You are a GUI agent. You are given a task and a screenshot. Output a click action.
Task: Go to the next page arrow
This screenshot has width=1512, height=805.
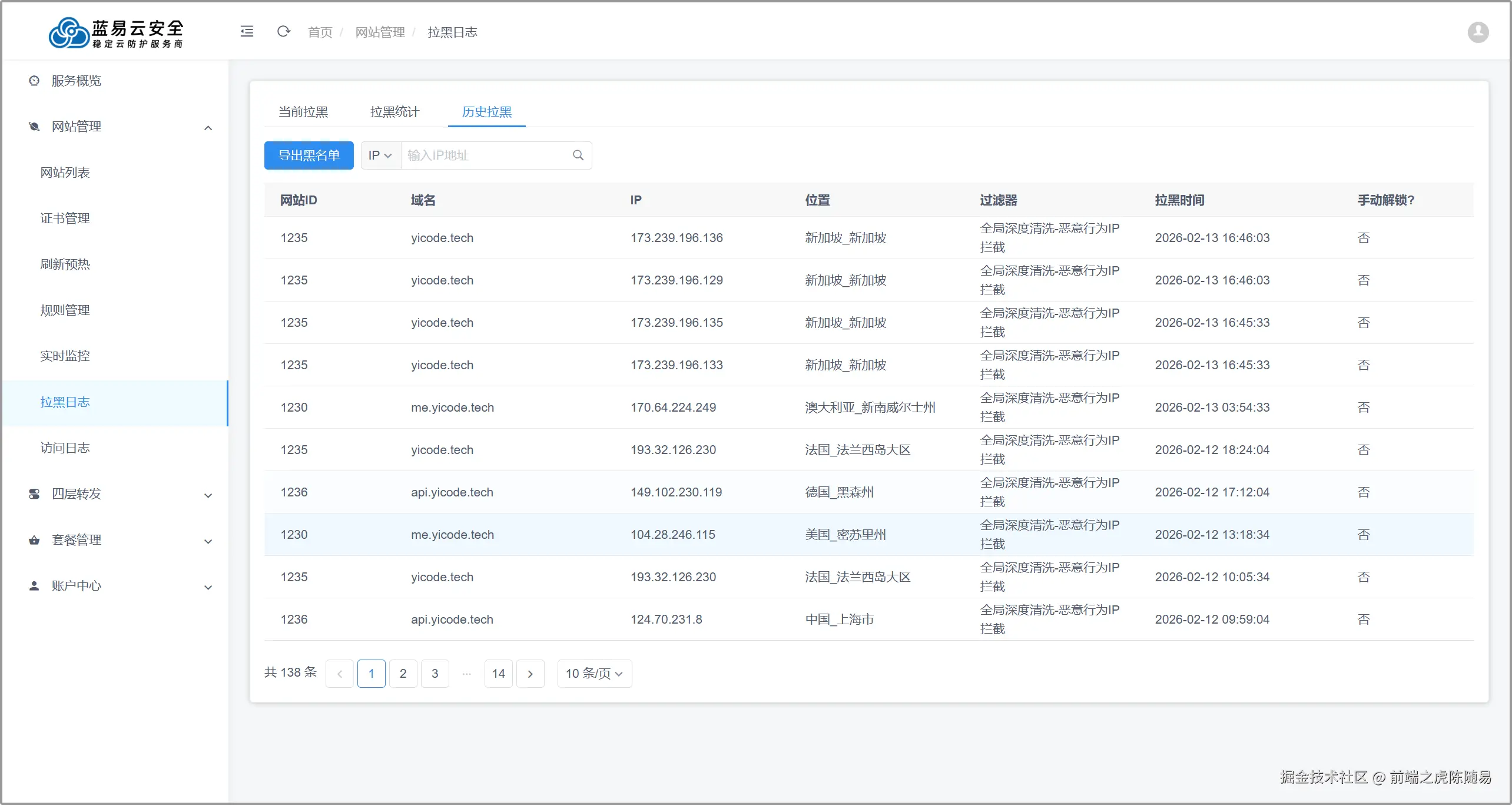(x=530, y=674)
